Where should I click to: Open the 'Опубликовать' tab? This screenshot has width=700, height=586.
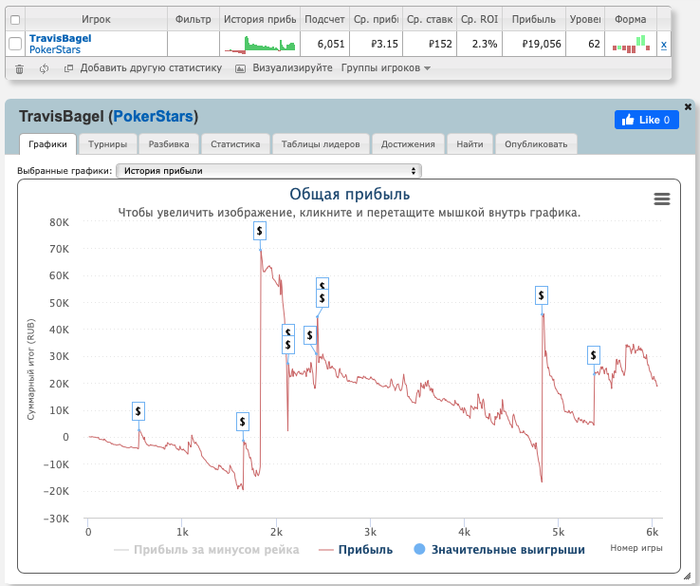point(536,144)
